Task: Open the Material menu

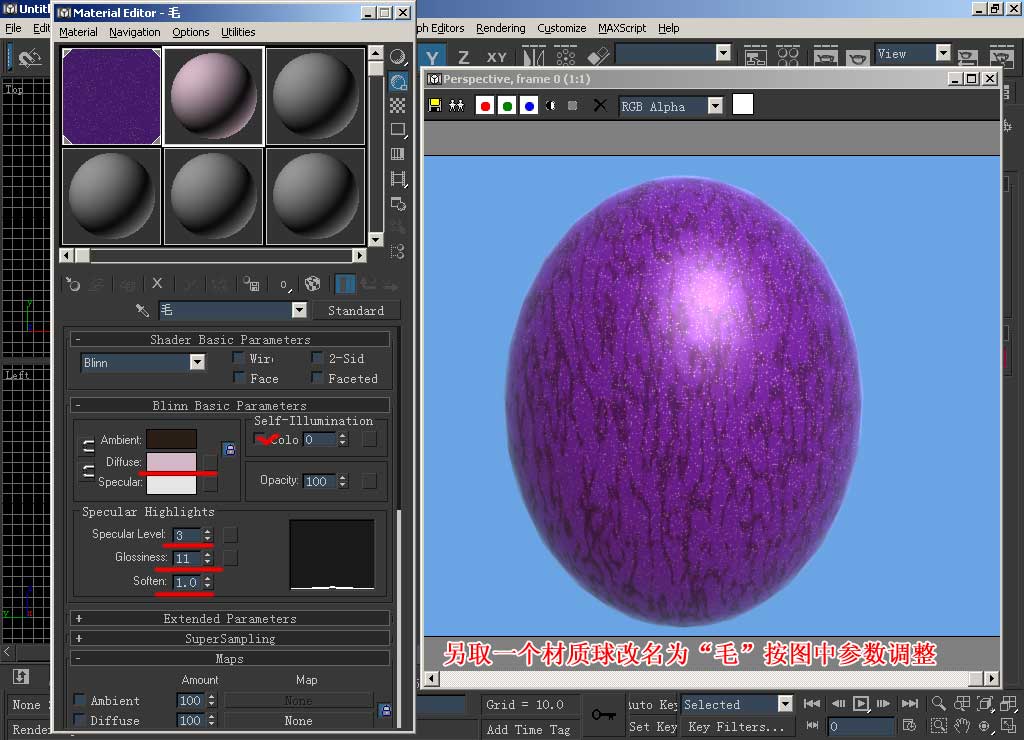Action: coord(78,32)
